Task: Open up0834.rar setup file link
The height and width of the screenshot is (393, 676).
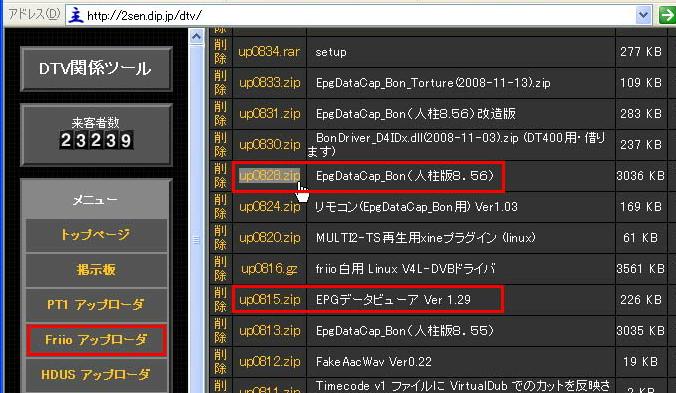Action: coord(269,52)
